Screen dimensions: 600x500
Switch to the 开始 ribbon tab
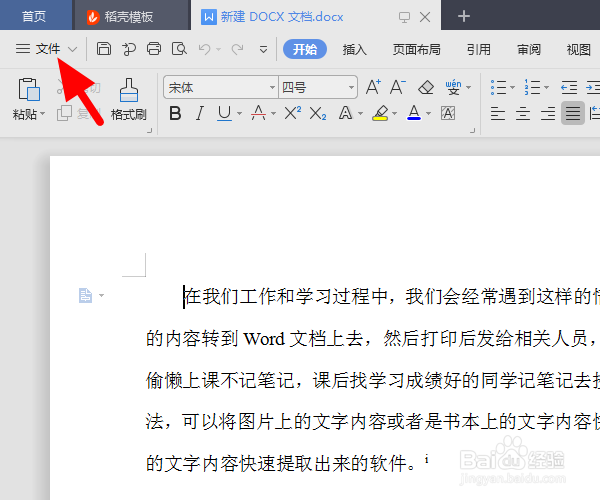(x=305, y=49)
